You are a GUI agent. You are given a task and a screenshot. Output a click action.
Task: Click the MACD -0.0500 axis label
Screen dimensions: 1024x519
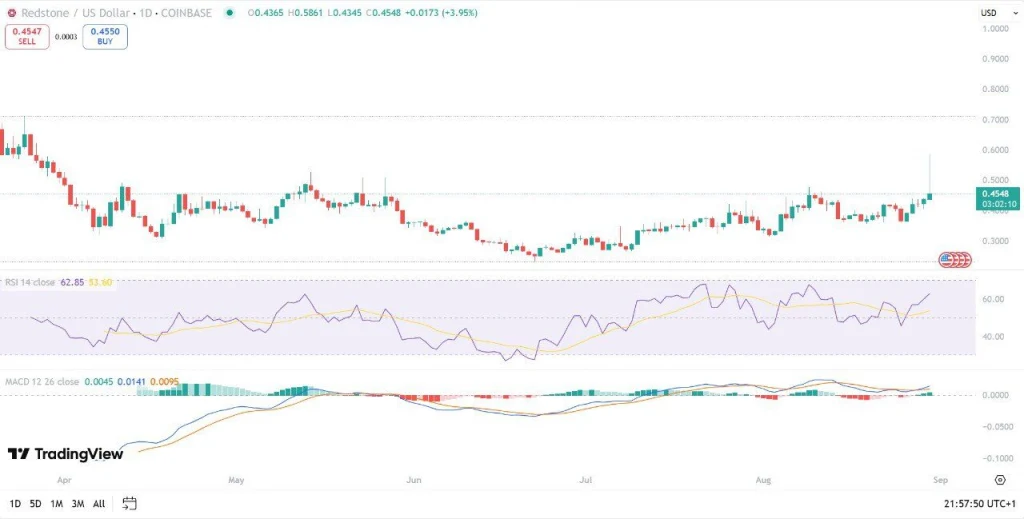[997, 426]
